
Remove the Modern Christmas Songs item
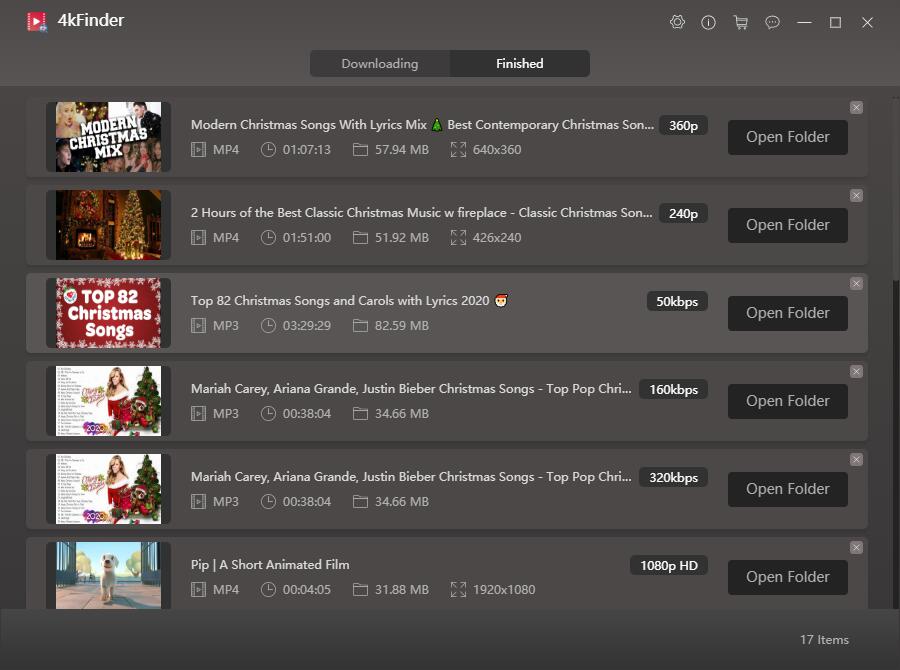(856, 108)
